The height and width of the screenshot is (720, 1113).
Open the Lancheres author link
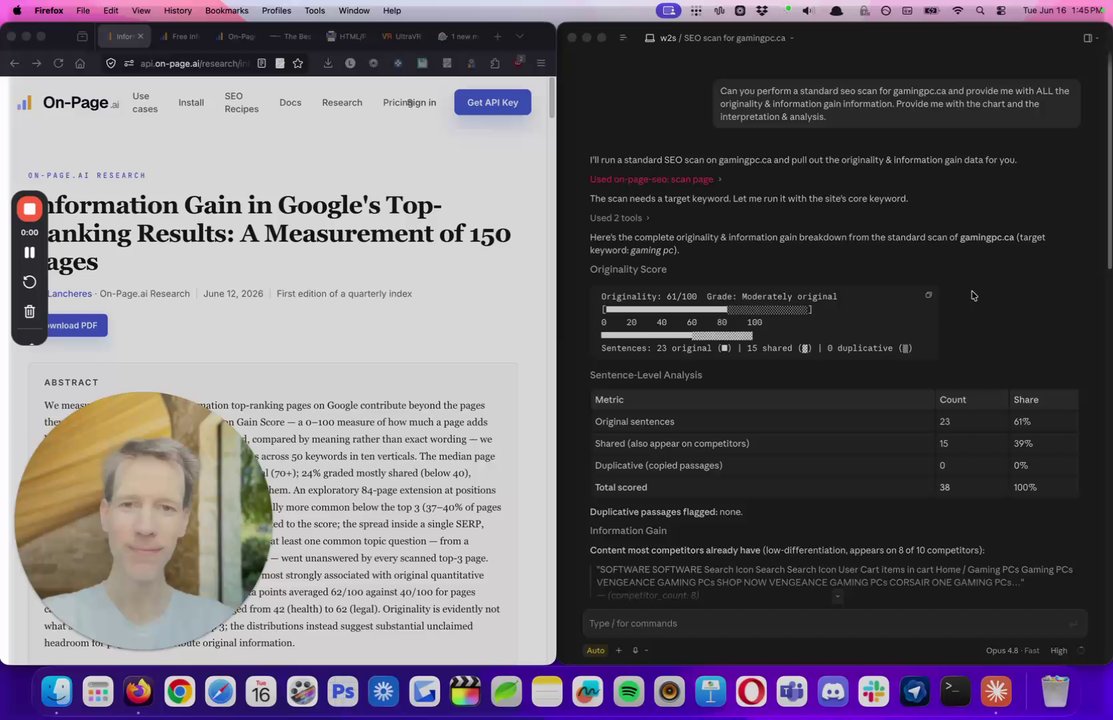(x=70, y=293)
